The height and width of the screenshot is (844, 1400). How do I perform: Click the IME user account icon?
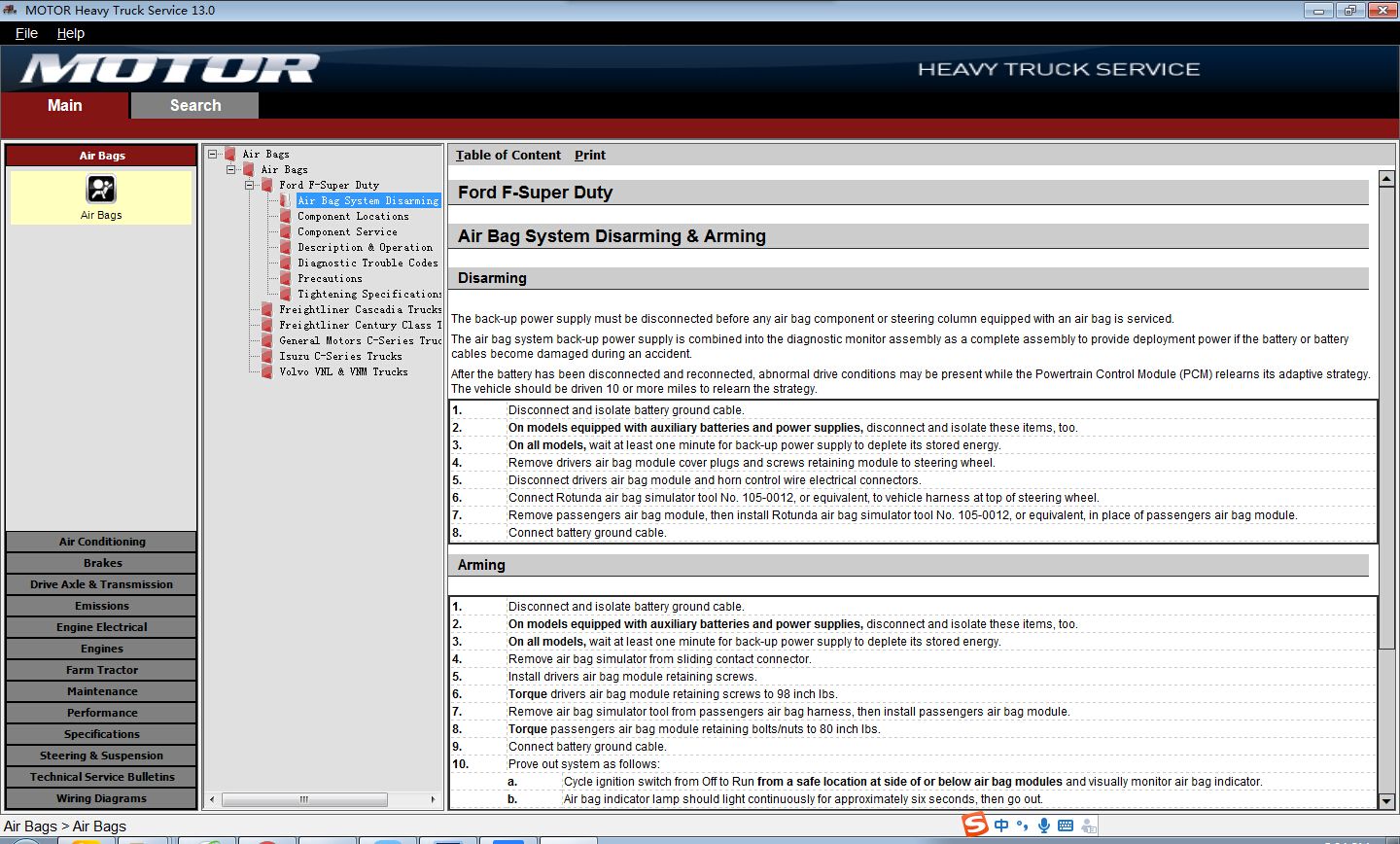1088,826
